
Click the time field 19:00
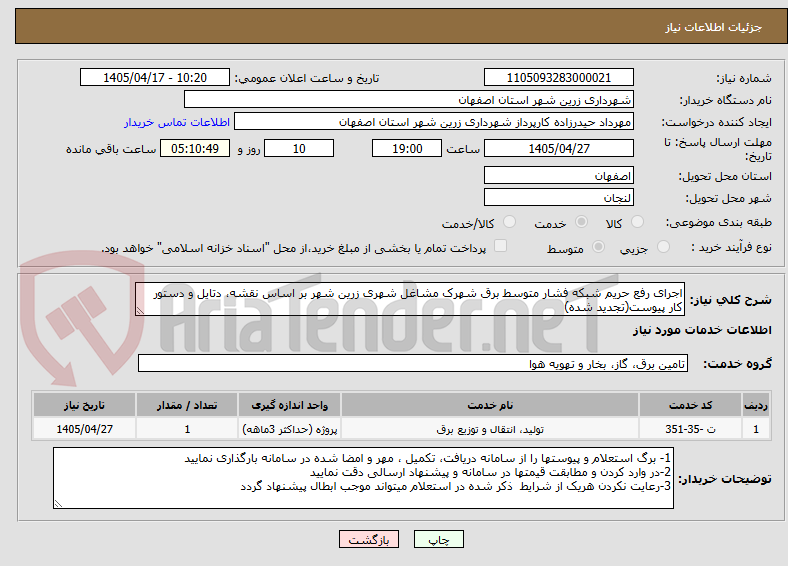click(407, 148)
